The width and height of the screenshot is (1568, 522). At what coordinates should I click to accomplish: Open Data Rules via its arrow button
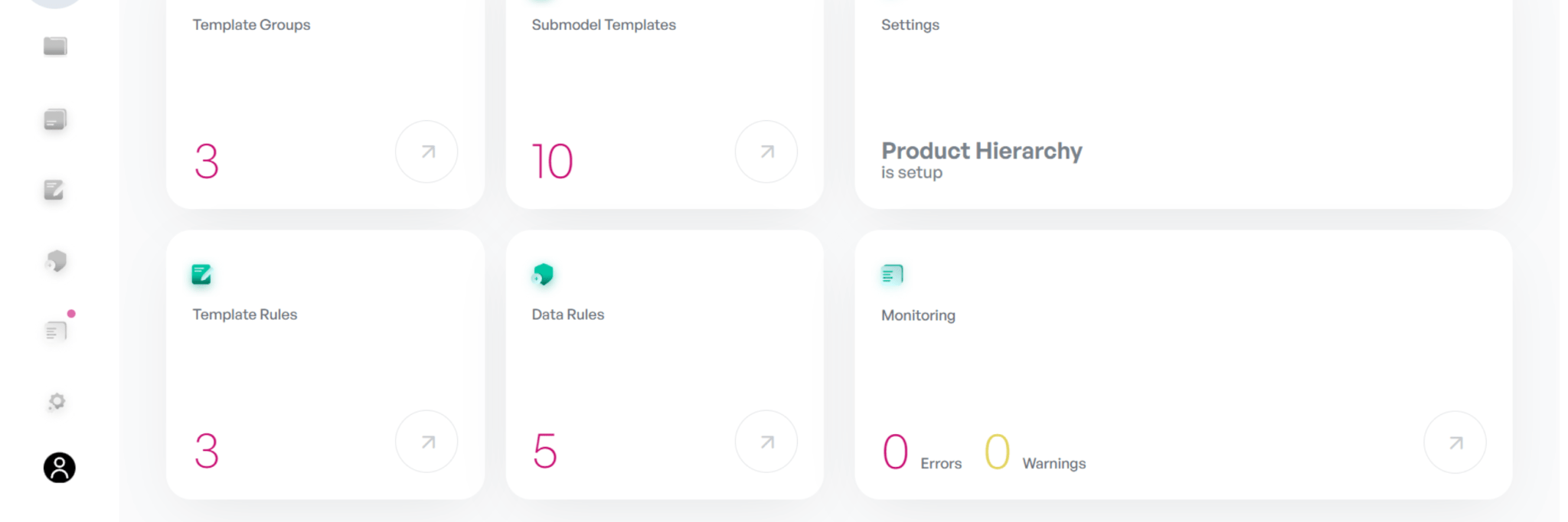[x=766, y=442]
